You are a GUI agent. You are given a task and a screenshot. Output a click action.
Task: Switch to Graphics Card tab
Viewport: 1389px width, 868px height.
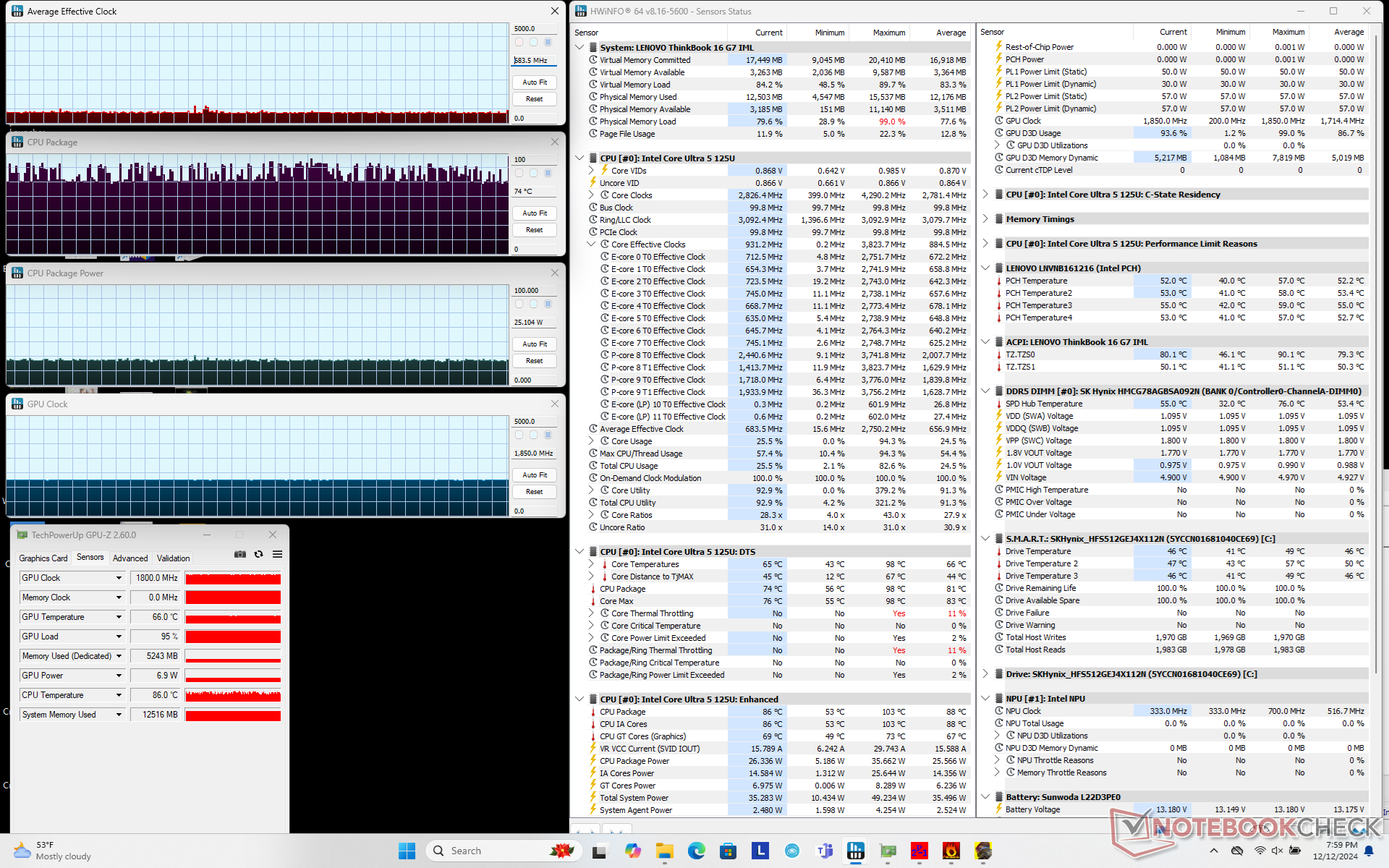(x=43, y=558)
